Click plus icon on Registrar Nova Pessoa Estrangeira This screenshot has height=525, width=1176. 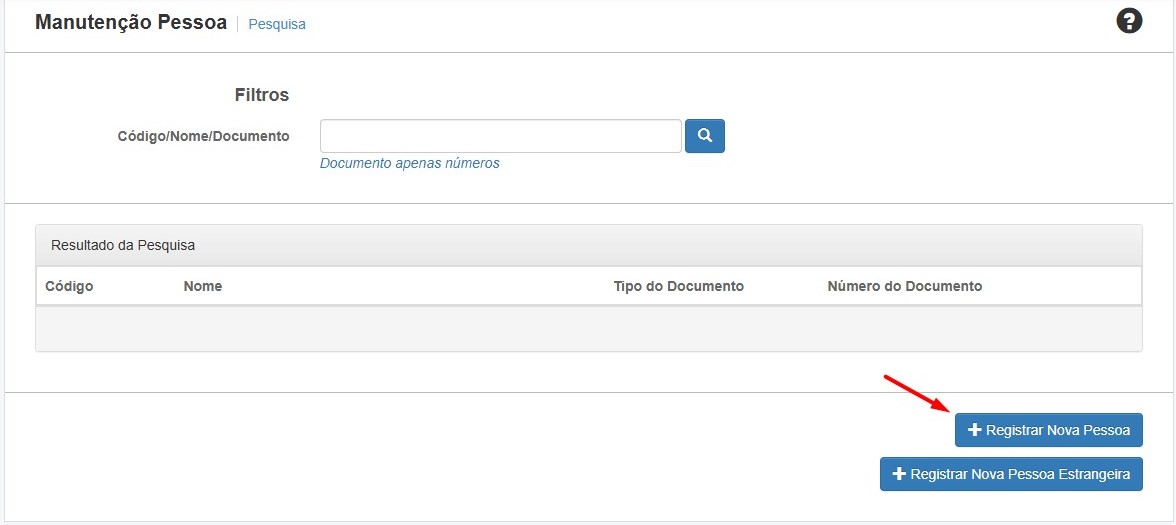[x=899, y=474]
